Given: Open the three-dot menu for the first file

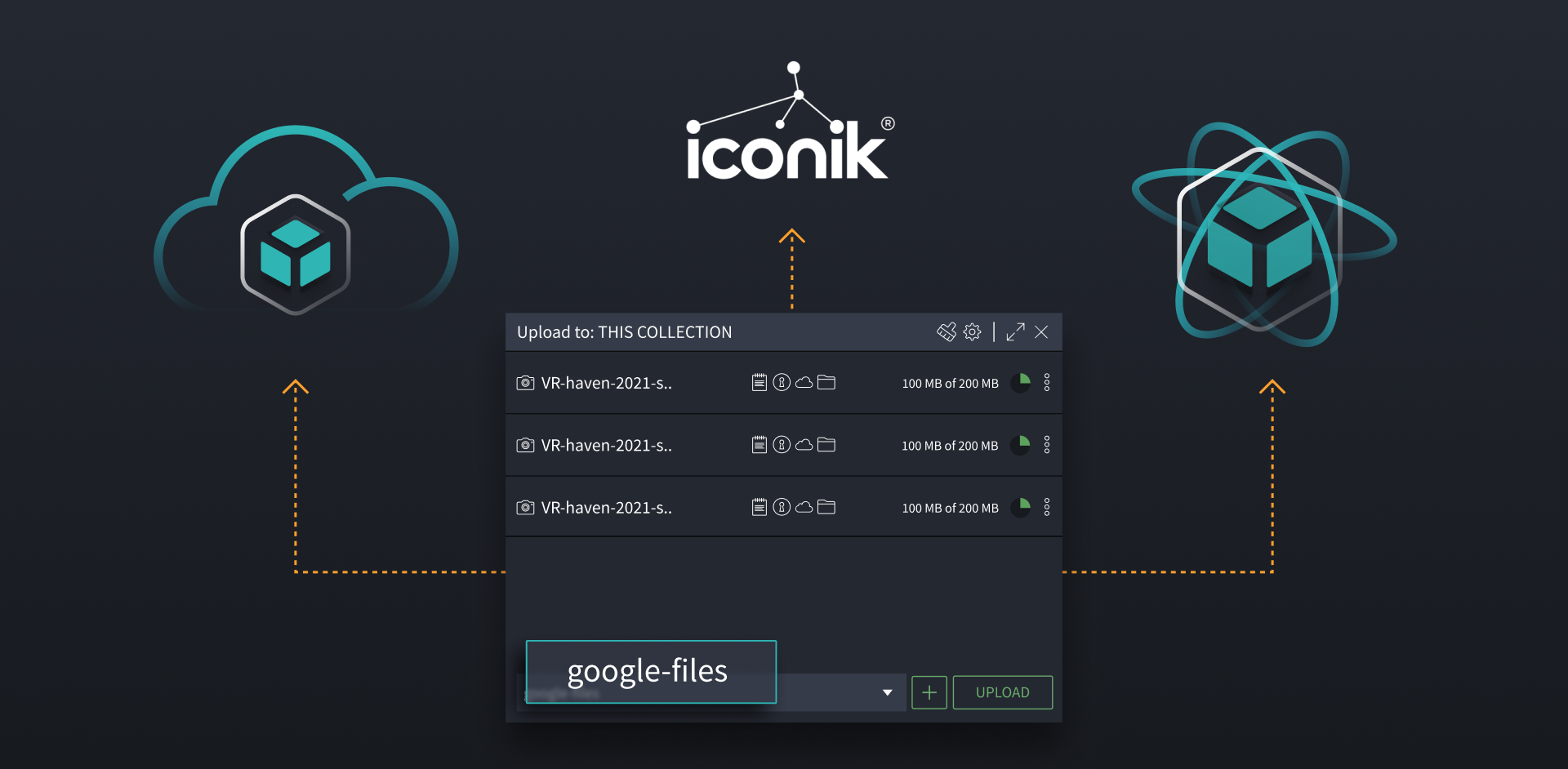Looking at the screenshot, I should [1048, 382].
